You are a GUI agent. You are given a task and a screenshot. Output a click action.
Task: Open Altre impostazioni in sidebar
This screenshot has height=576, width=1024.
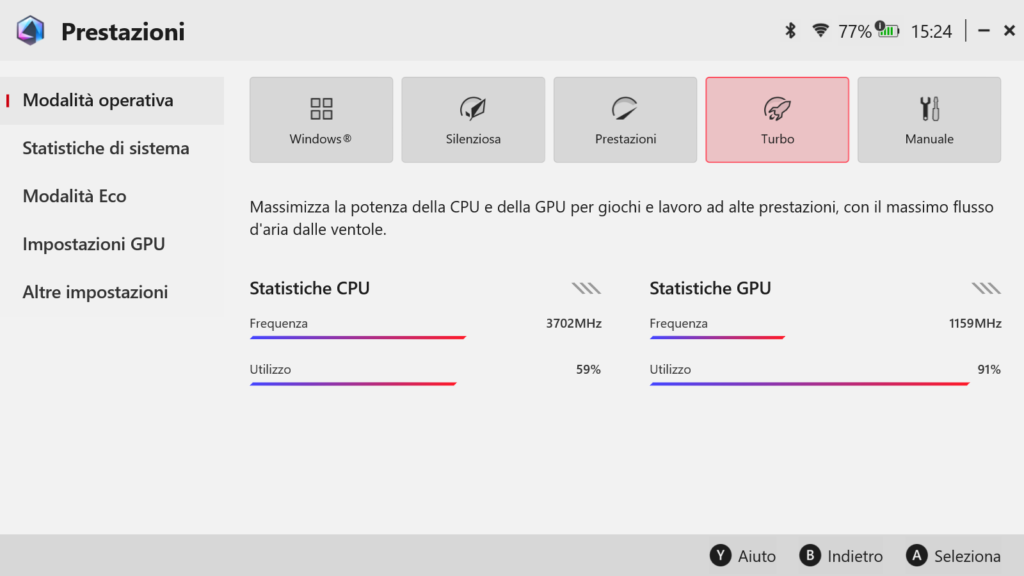coord(95,292)
